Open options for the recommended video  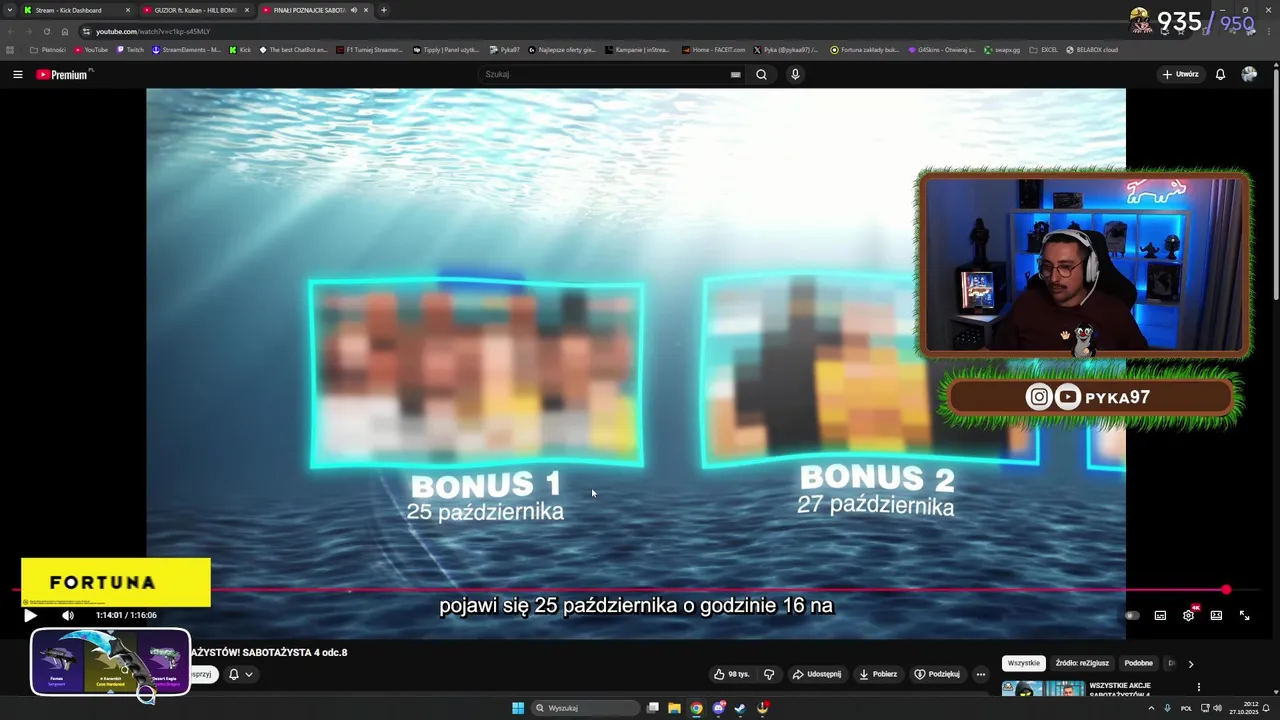1198,687
